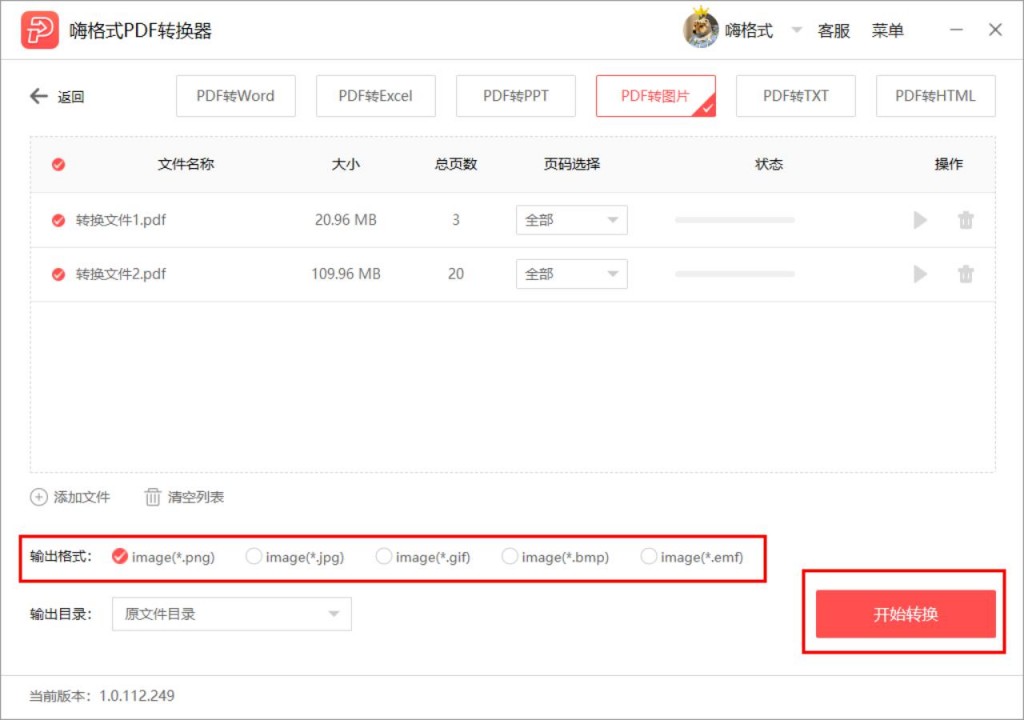Click the trash icon for 清空列表
The image size is (1024, 720).
pyautogui.click(x=152, y=497)
